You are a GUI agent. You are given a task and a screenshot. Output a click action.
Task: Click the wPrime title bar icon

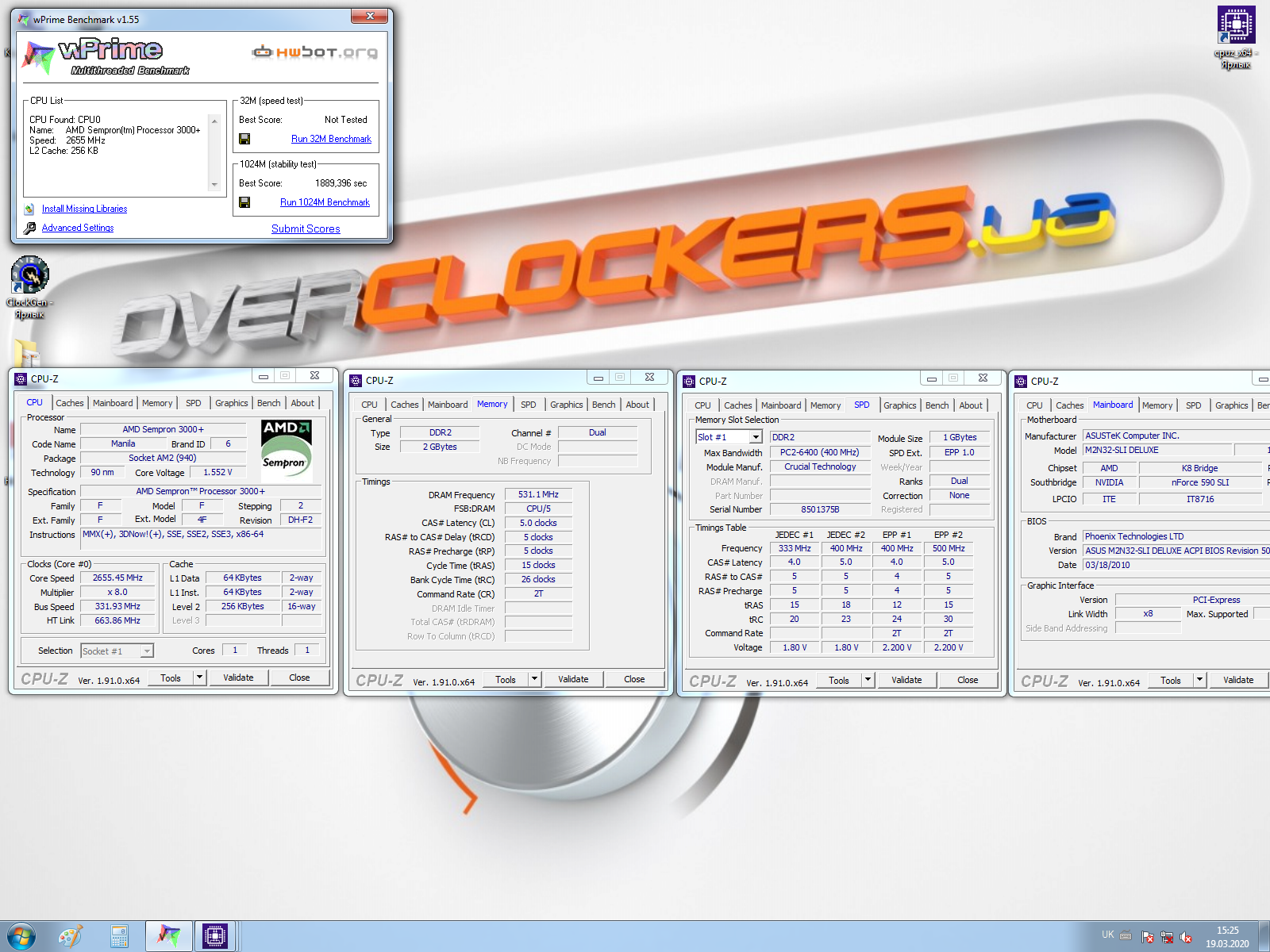pos(23,19)
